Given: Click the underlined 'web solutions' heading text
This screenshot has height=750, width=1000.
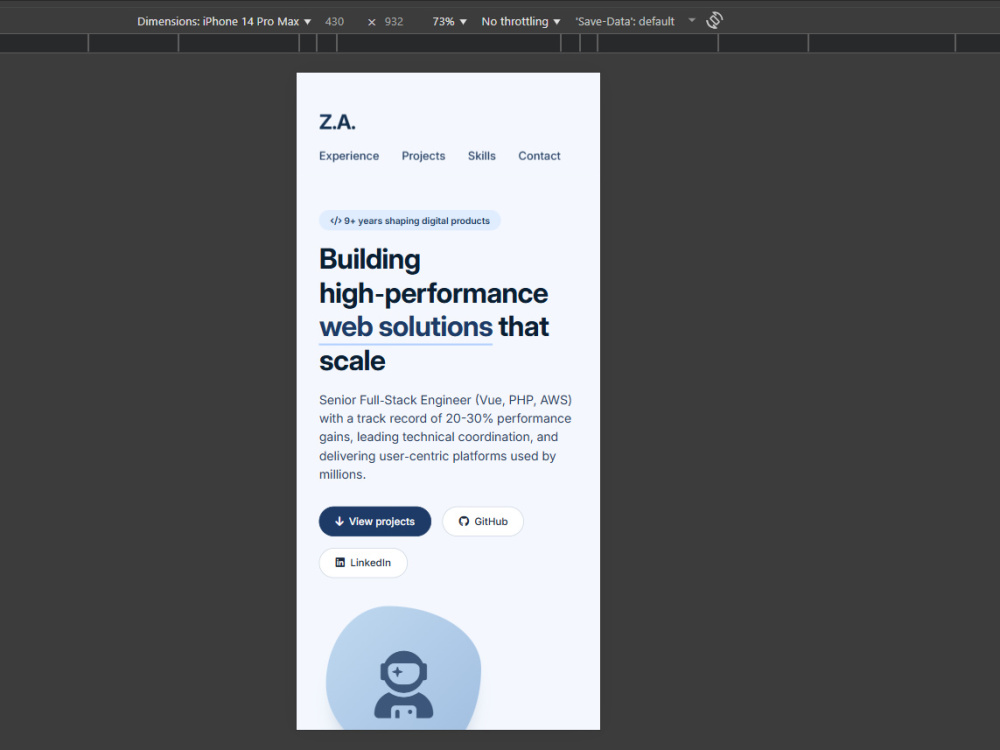Looking at the screenshot, I should 406,327.
